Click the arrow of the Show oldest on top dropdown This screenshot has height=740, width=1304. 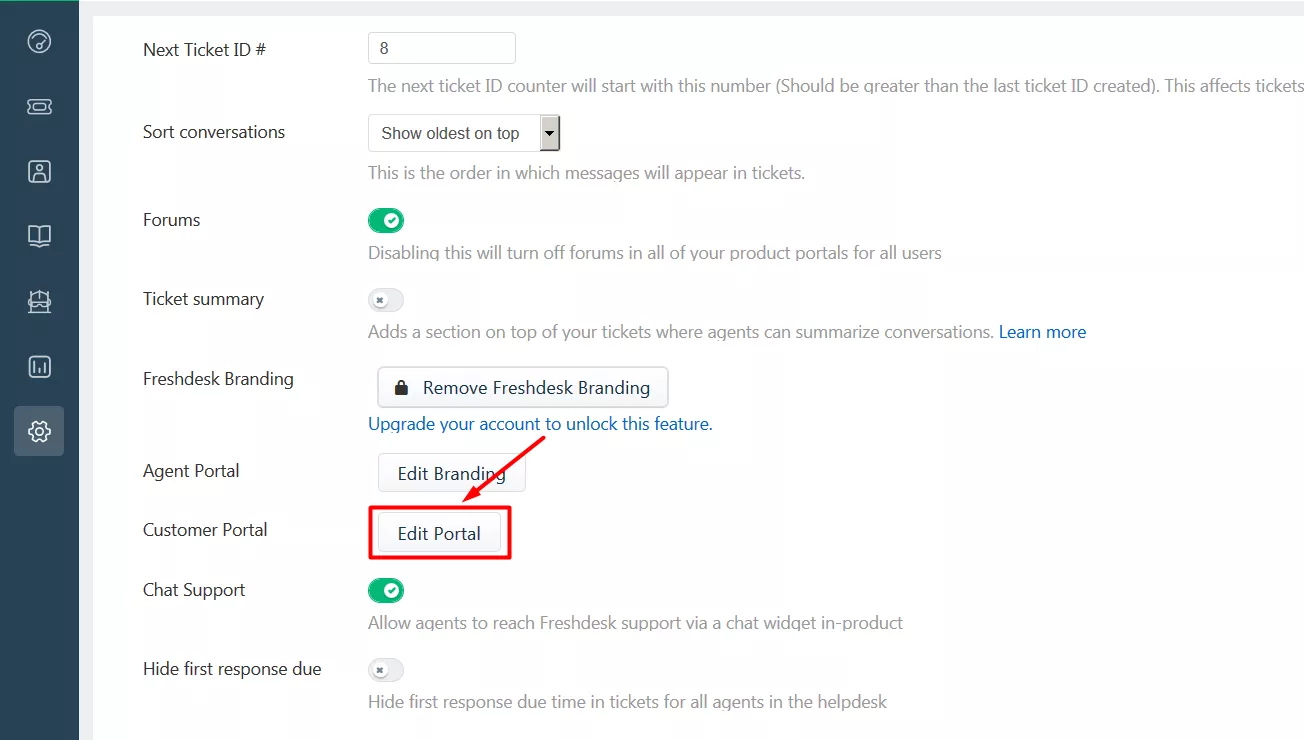point(549,133)
